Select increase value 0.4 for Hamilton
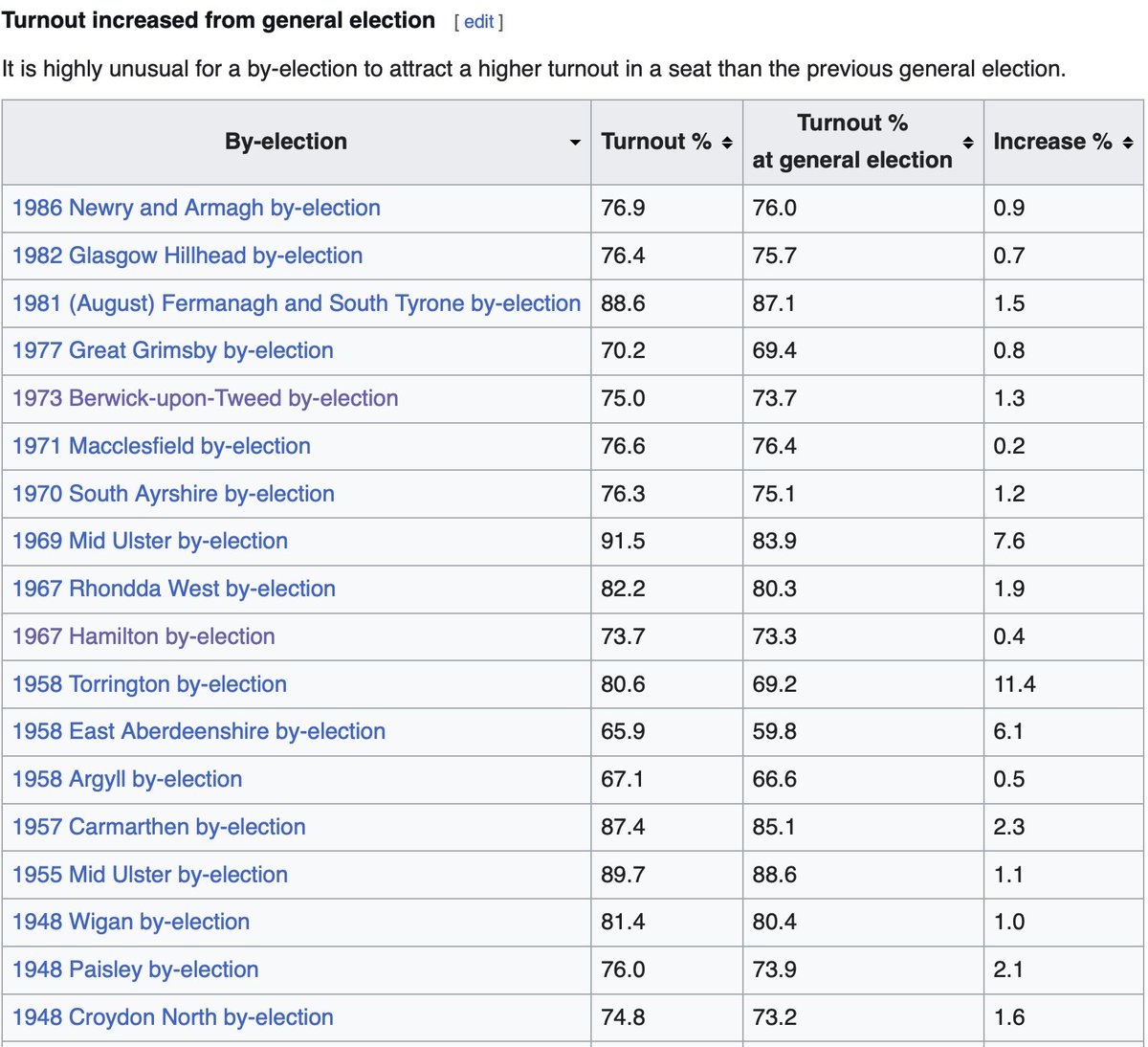The image size is (1148, 1047). [x=1009, y=636]
